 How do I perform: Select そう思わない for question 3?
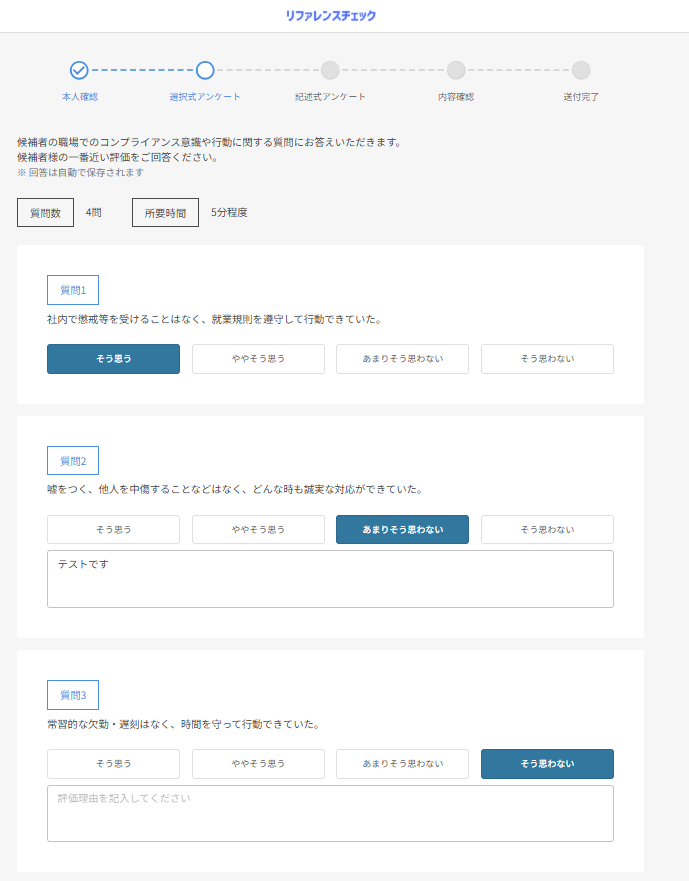point(547,764)
